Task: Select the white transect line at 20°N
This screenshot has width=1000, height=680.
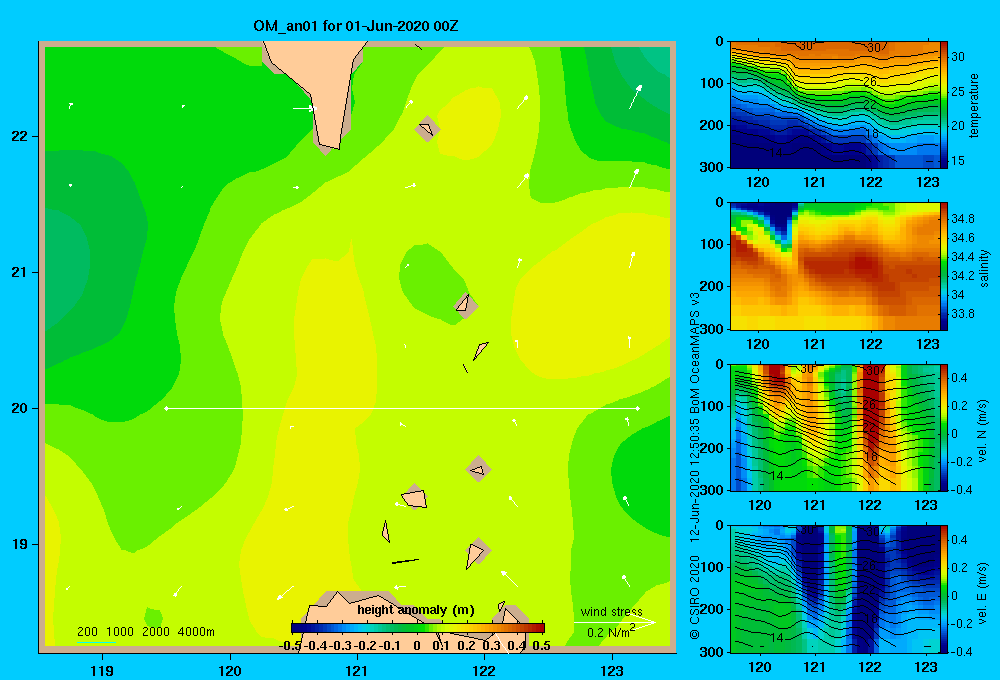Action: click(402, 408)
